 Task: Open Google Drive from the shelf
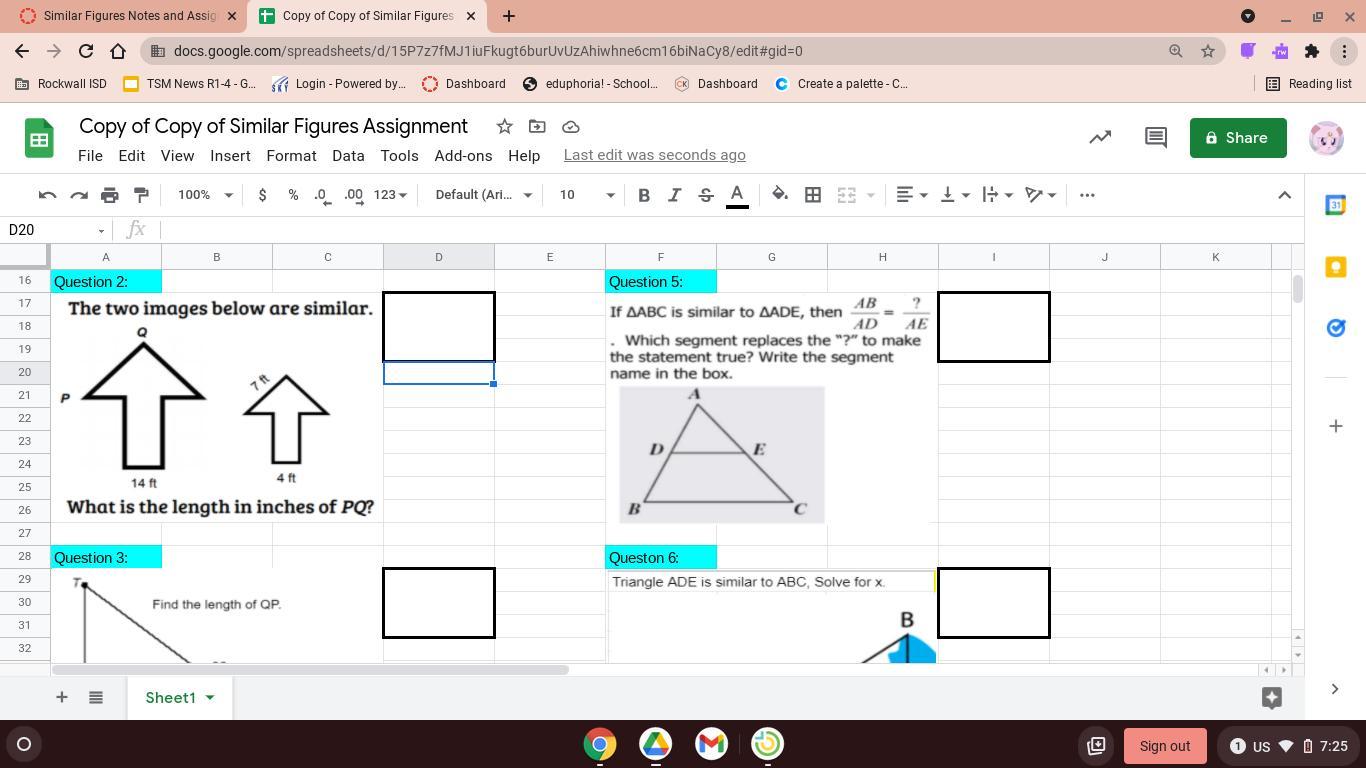(656, 744)
